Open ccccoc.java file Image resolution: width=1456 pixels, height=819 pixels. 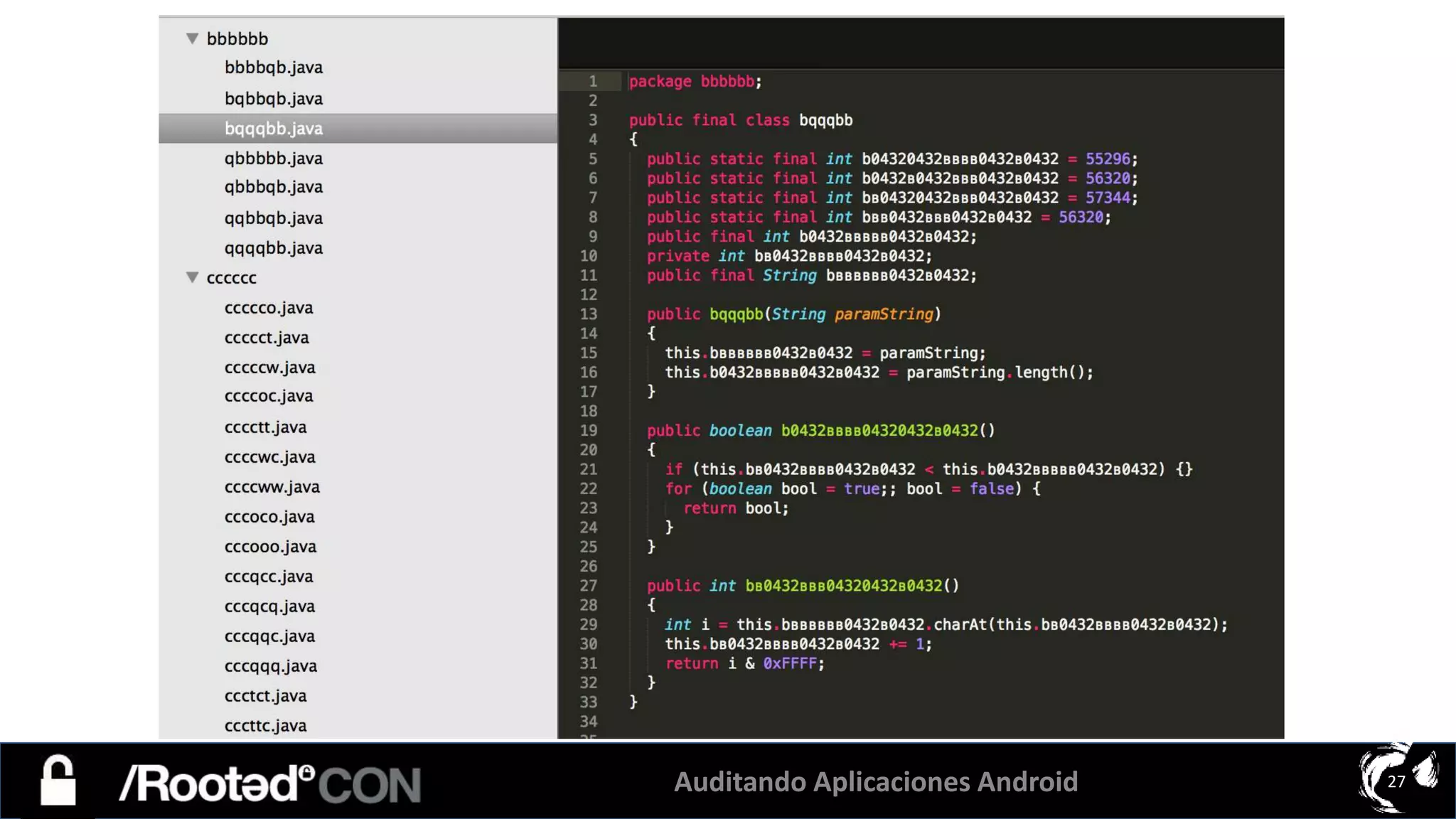point(269,396)
